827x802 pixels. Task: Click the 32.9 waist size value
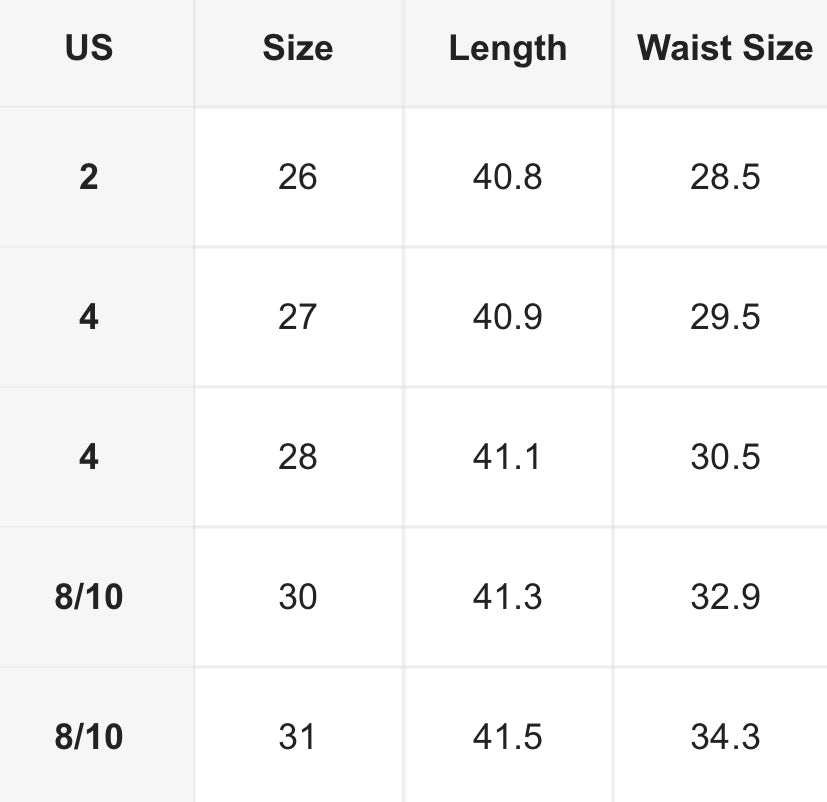pyautogui.click(x=724, y=597)
